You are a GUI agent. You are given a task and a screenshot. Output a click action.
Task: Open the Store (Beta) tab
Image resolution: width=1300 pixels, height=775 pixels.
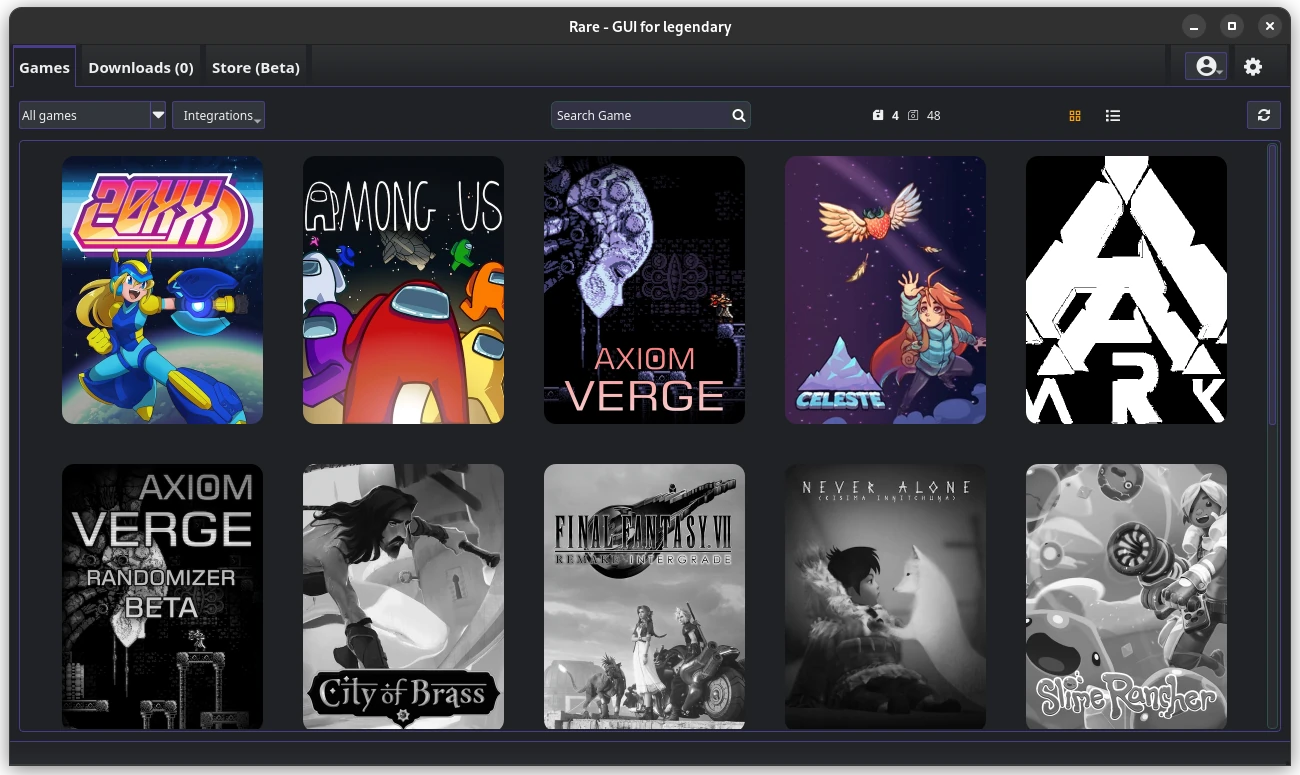click(256, 67)
